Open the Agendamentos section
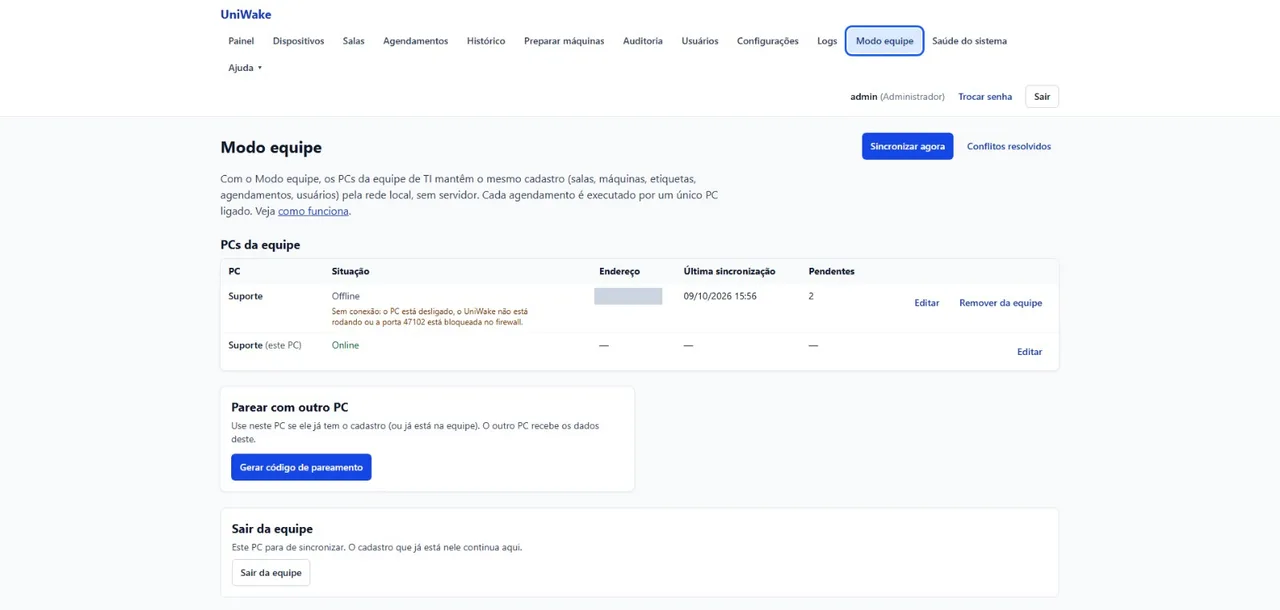Viewport: 1280px width, 610px height. [x=415, y=41]
